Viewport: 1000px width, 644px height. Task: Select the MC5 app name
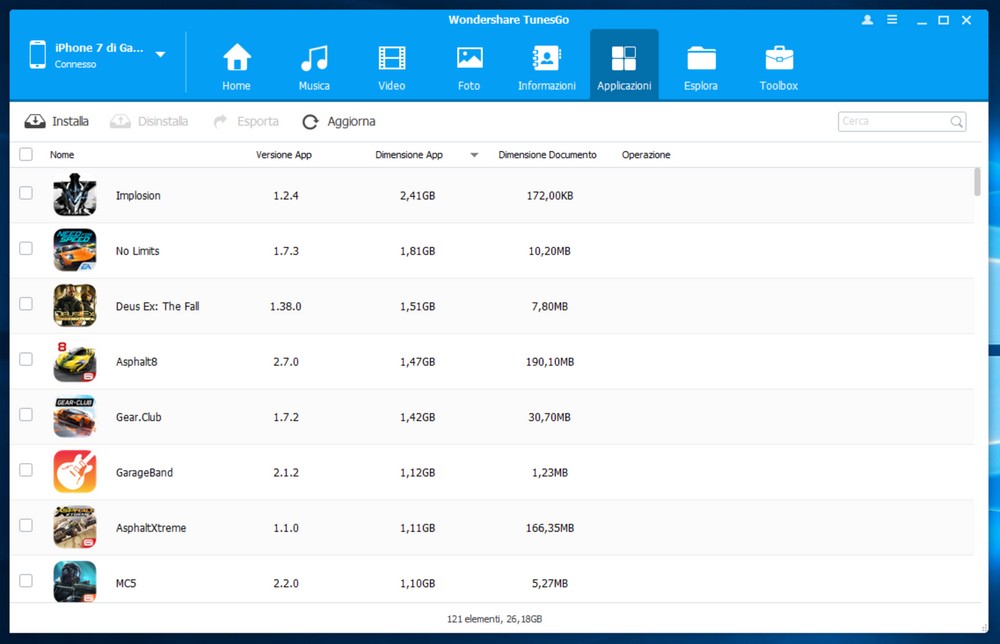click(126, 583)
